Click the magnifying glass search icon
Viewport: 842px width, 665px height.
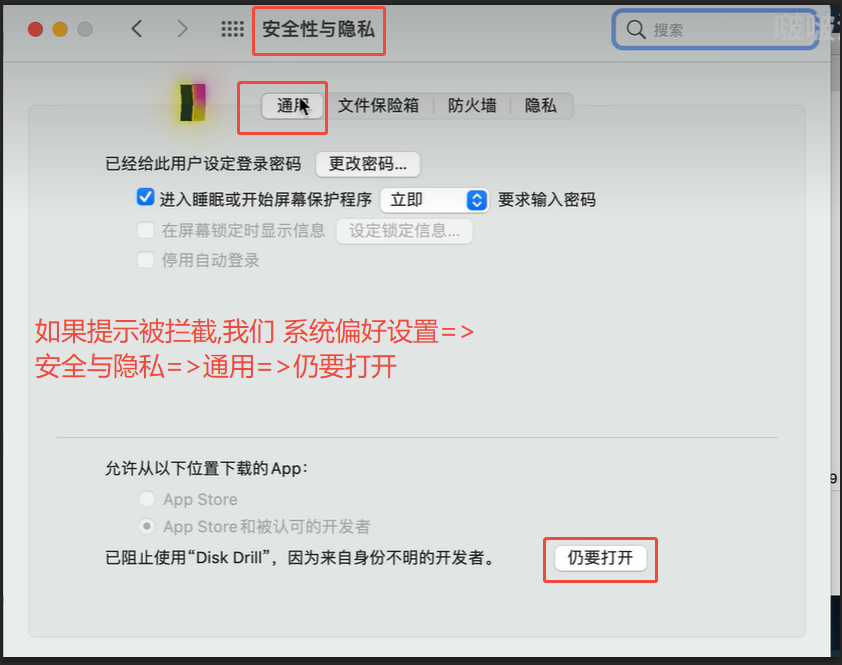(x=636, y=30)
